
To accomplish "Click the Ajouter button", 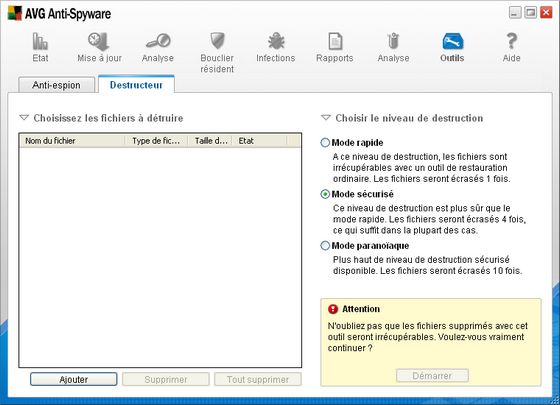I will 74,379.
